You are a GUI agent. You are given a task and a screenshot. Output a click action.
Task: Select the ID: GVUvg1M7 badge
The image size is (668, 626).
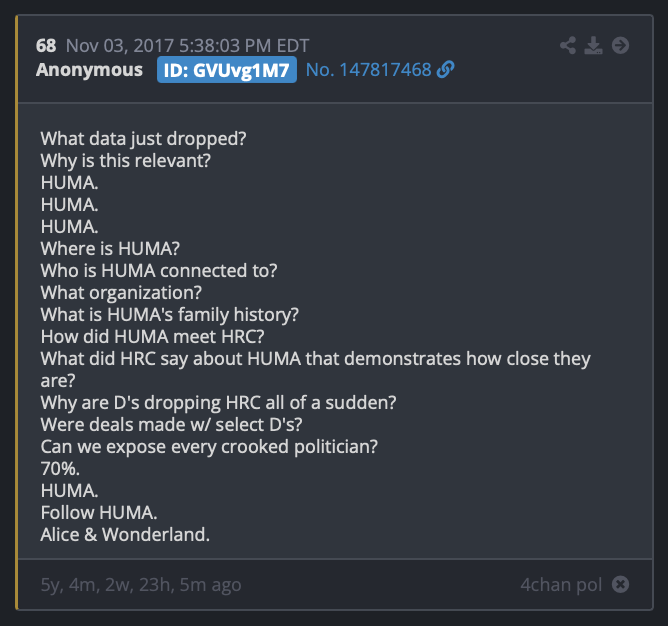(227, 70)
